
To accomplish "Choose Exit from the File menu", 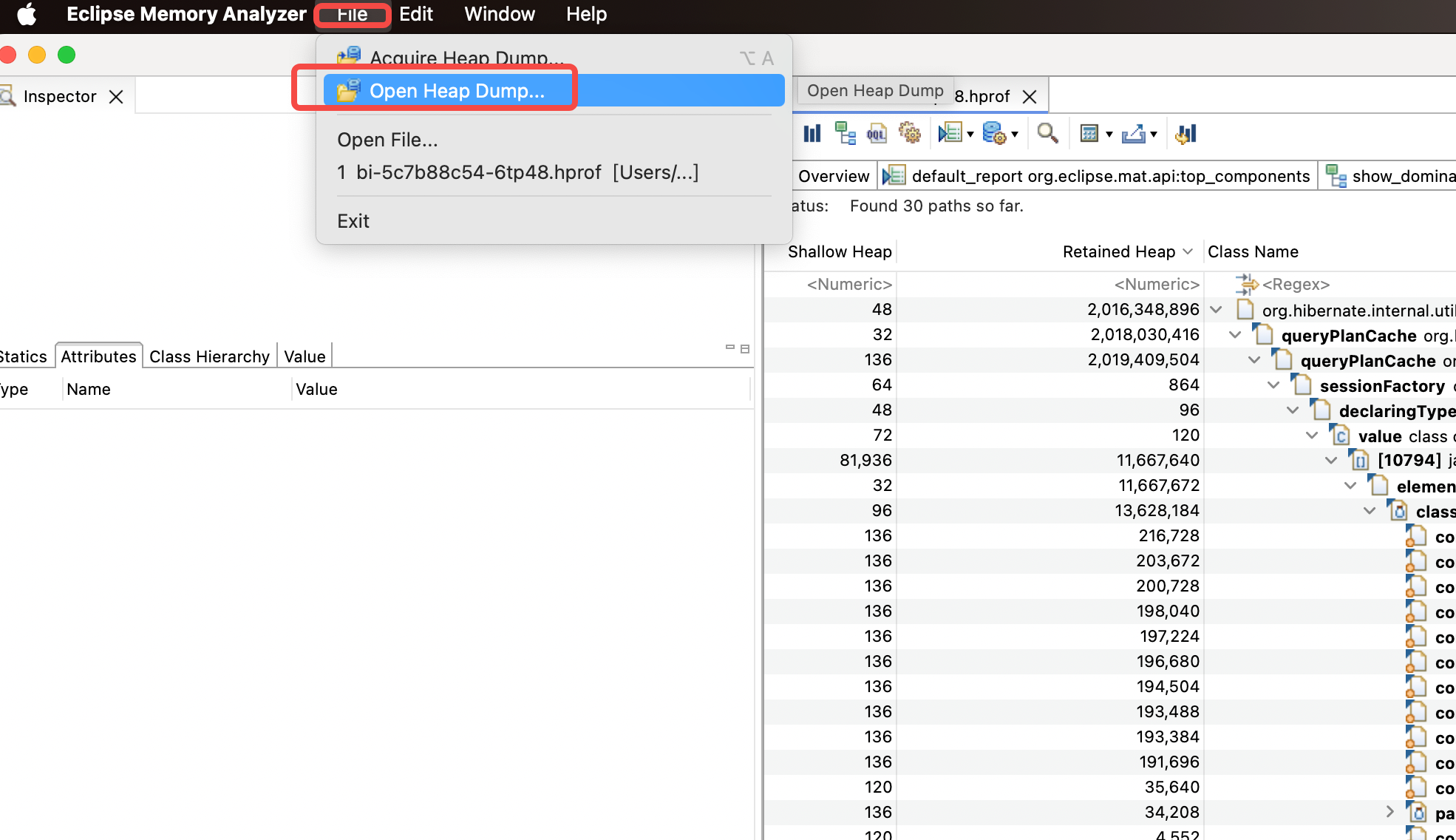I will click(x=554, y=221).
